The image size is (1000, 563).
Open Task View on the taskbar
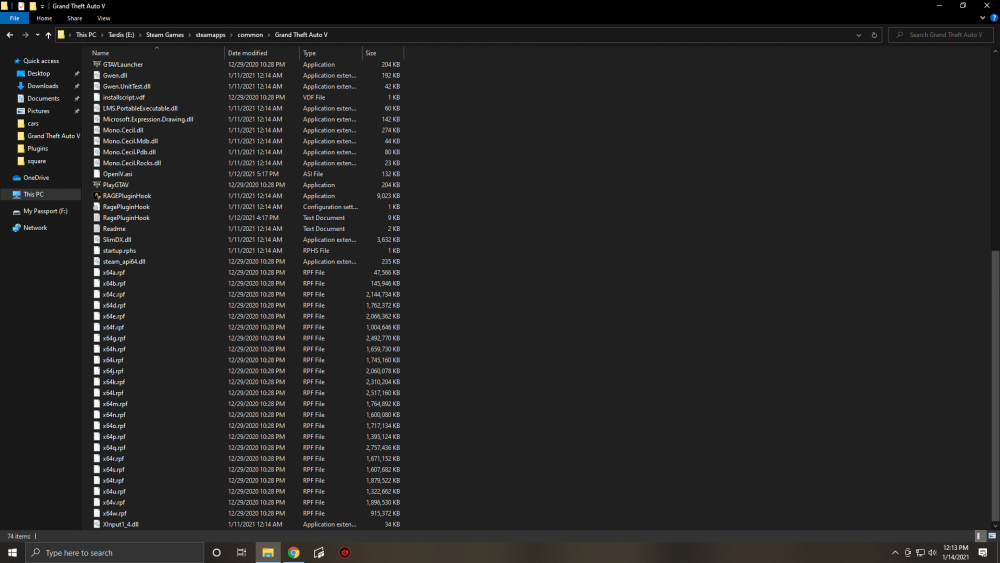[x=242, y=553]
